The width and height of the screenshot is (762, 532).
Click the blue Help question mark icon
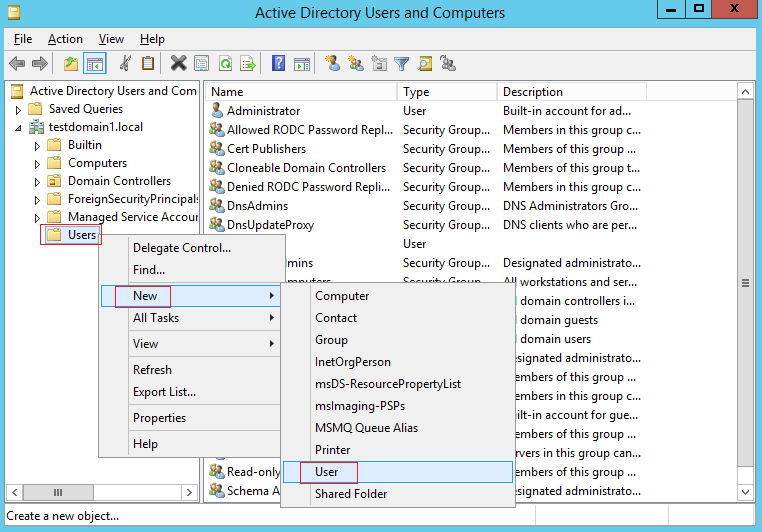click(x=278, y=64)
